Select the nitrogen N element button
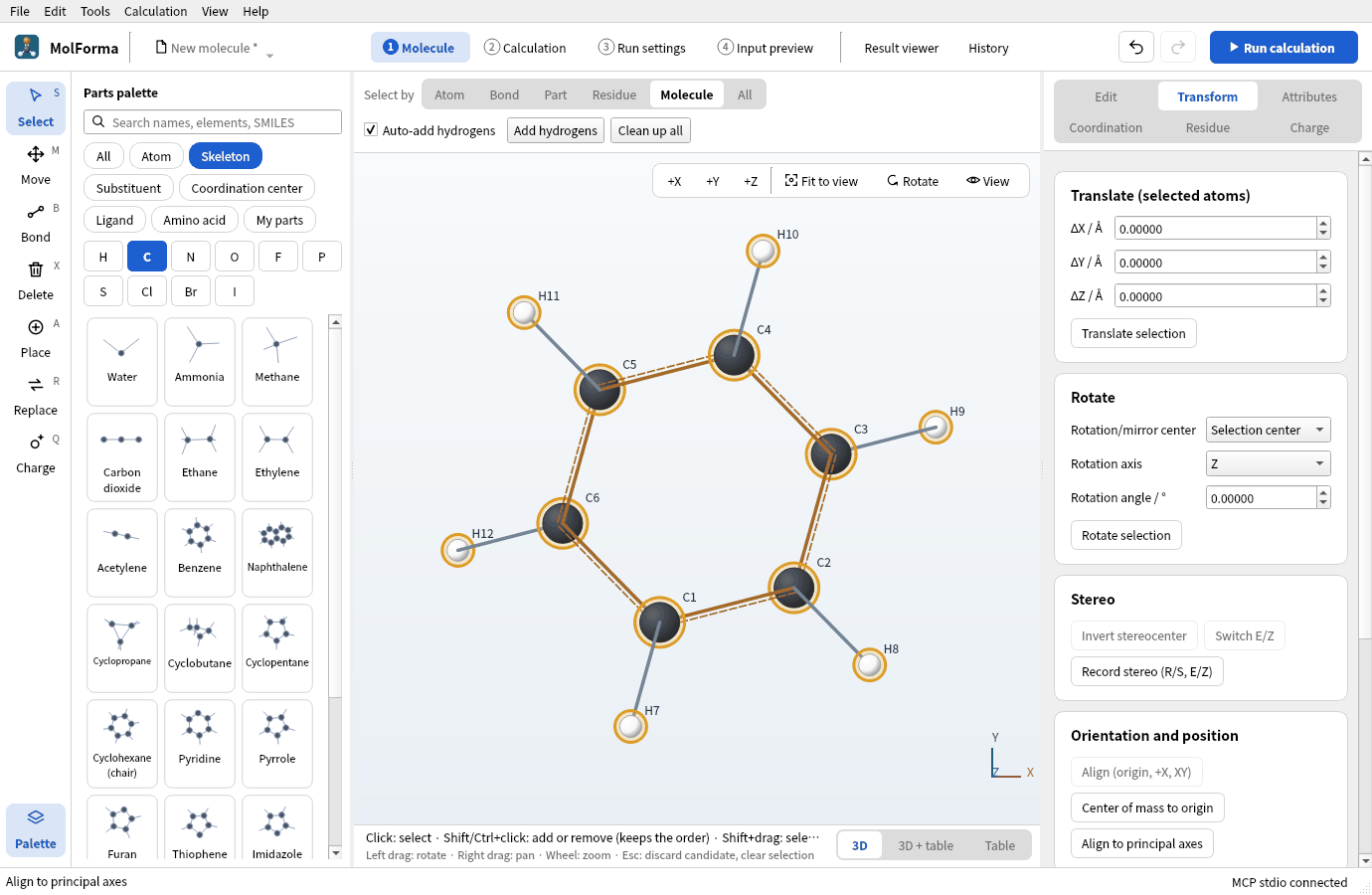This screenshot has width=1372, height=895. [191, 257]
